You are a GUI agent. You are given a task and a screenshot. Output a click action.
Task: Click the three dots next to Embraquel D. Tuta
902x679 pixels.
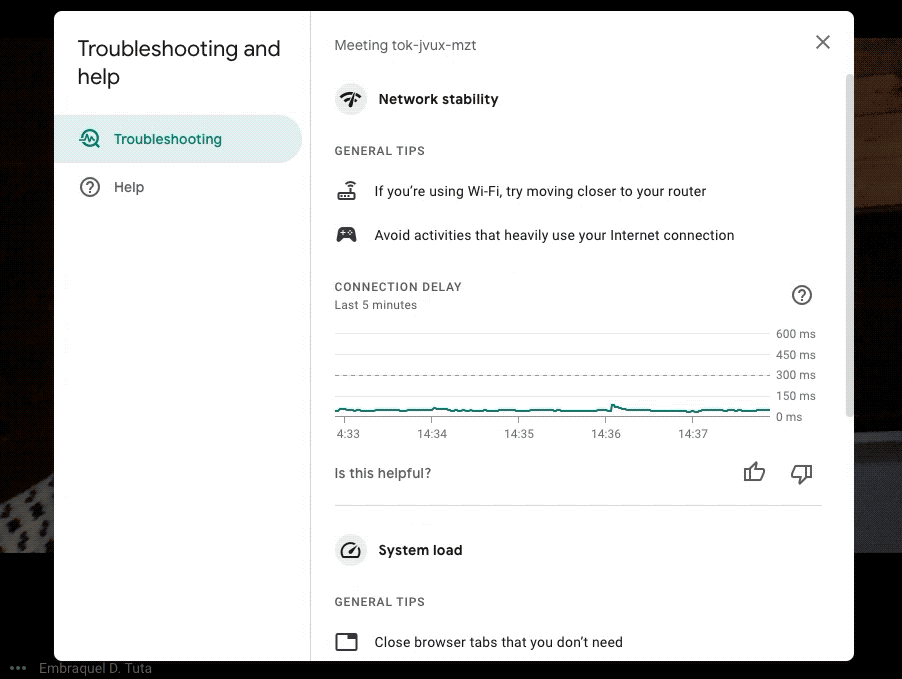point(18,668)
